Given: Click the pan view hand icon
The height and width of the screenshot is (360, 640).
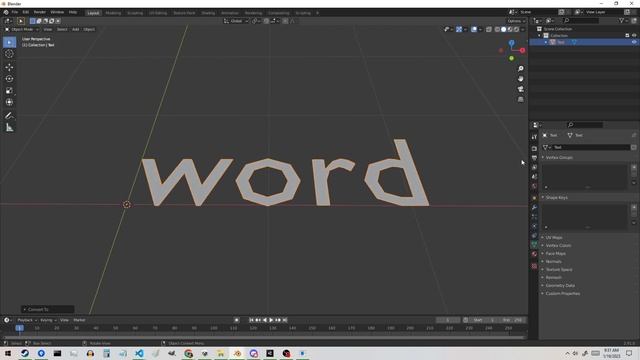Looking at the screenshot, I should [x=520, y=79].
